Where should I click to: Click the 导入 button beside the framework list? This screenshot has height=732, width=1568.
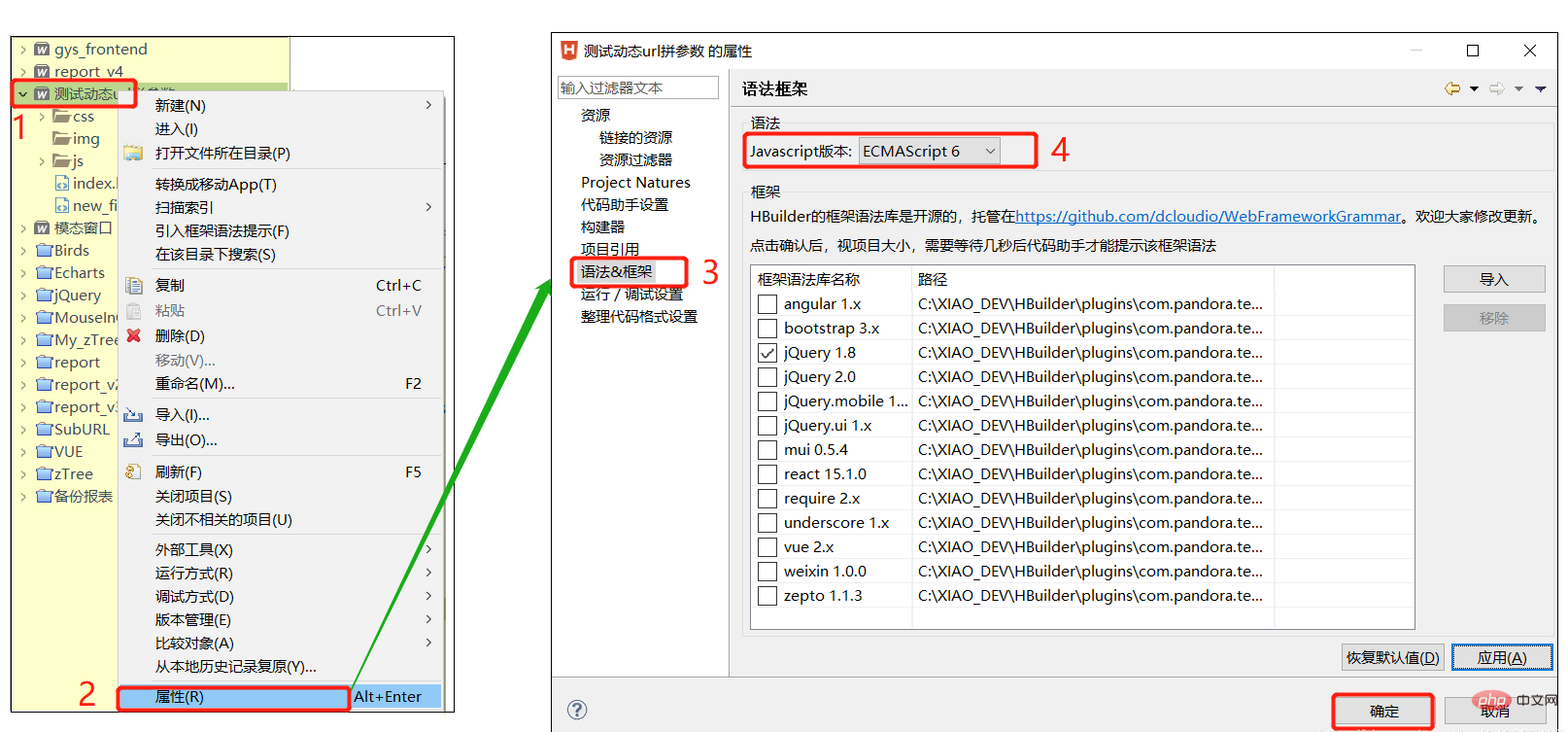pyautogui.click(x=1494, y=279)
